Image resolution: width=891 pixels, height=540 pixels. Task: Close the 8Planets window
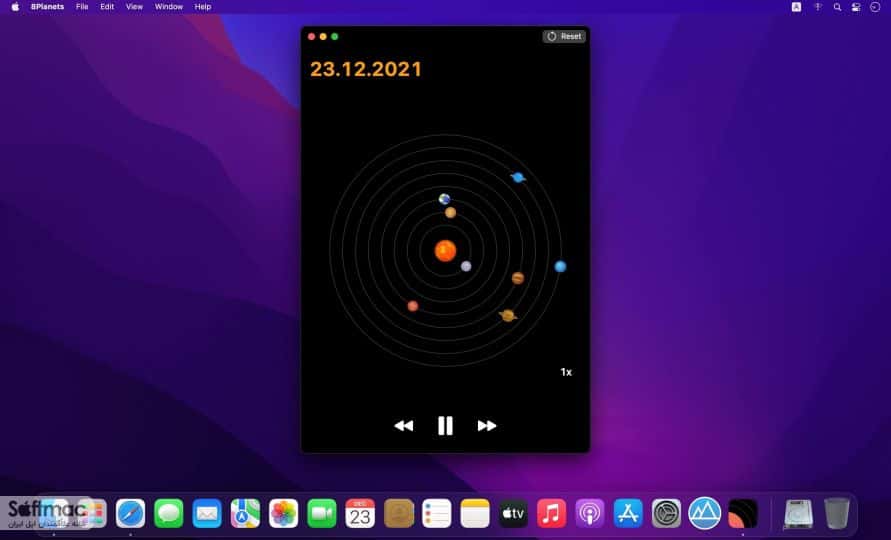[x=311, y=36]
